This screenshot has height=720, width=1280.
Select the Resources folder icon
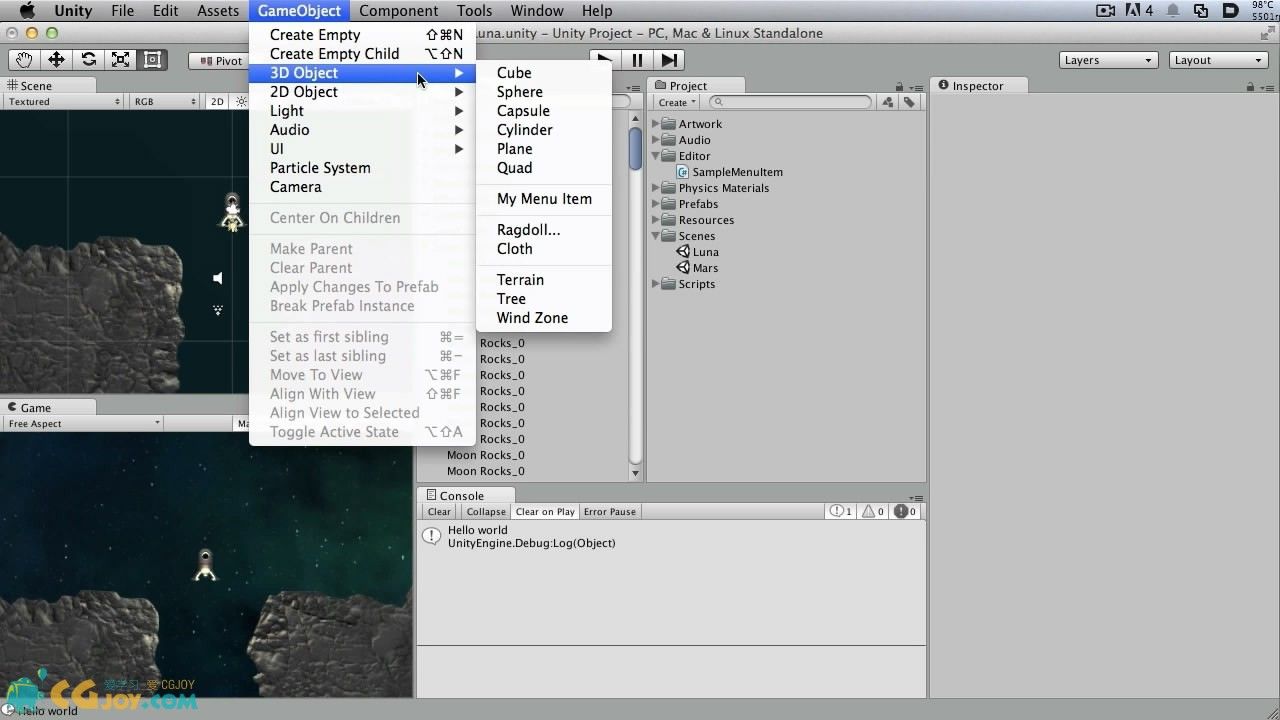click(x=669, y=220)
